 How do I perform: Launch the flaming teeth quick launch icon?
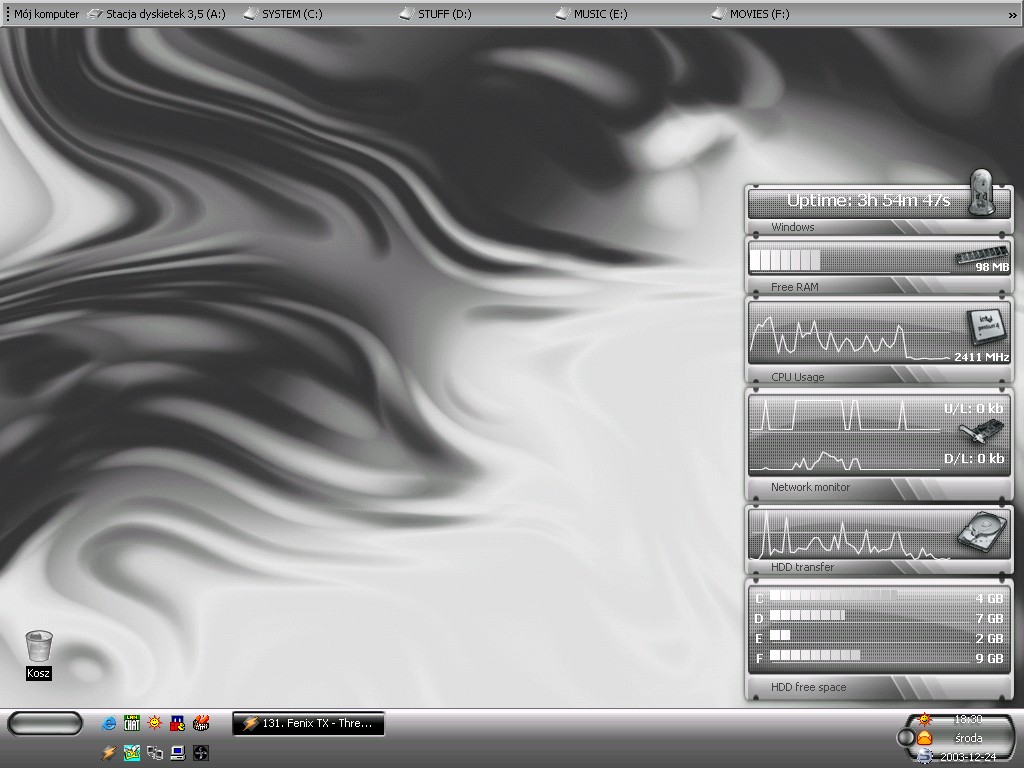coord(201,723)
